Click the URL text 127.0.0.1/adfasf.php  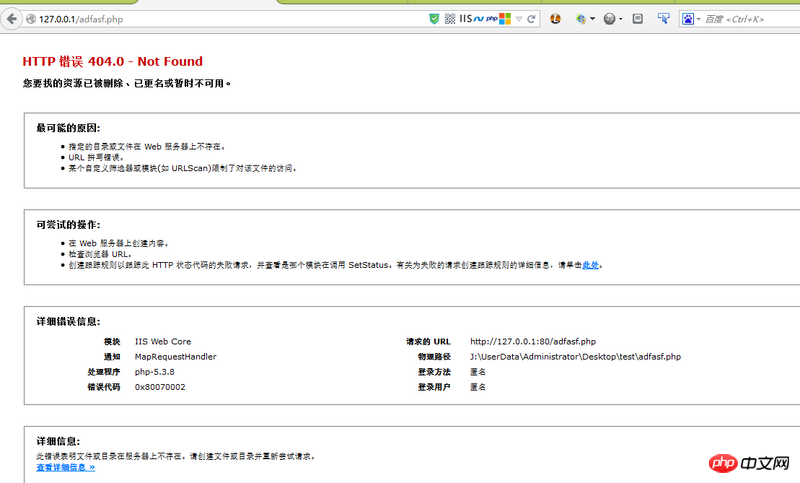81,19
